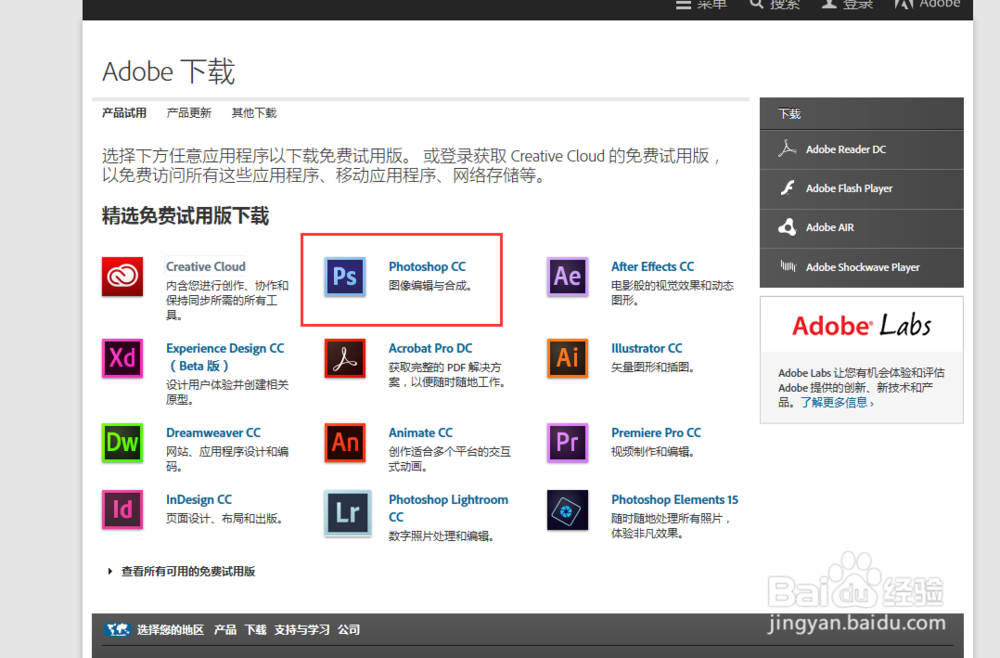Click the Adobe Shockwave Player sidebar entry

(x=862, y=267)
